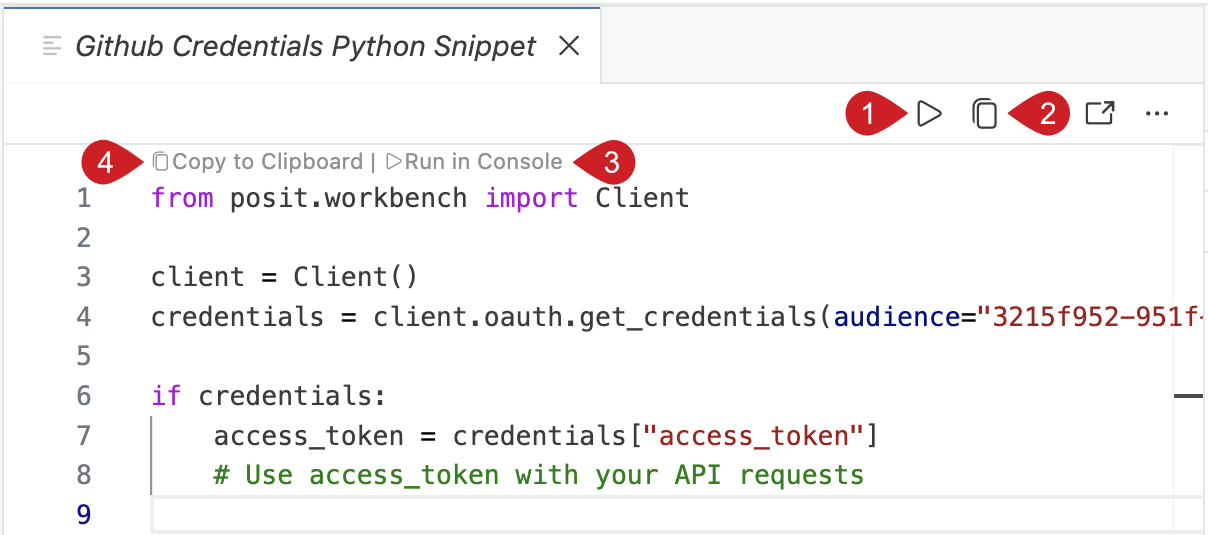Click the green comment text on line 8
The width and height of the screenshot is (1208, 535).
538,475
